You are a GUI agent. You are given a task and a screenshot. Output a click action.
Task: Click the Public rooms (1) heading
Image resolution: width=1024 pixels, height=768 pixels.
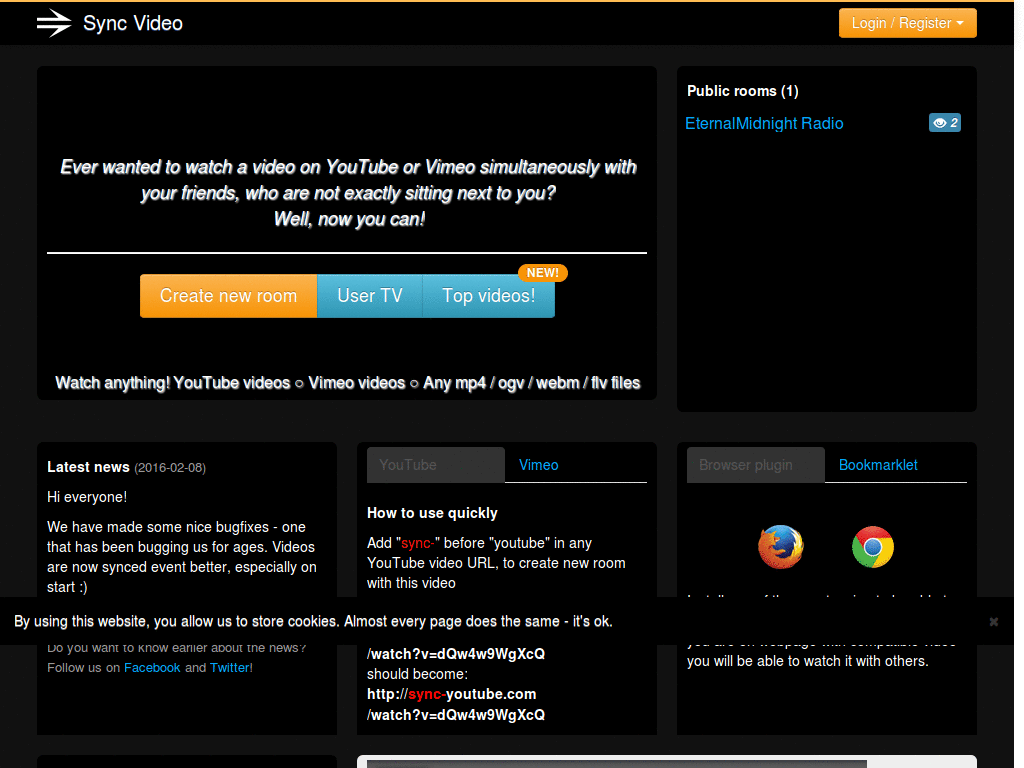click(743, 91)
